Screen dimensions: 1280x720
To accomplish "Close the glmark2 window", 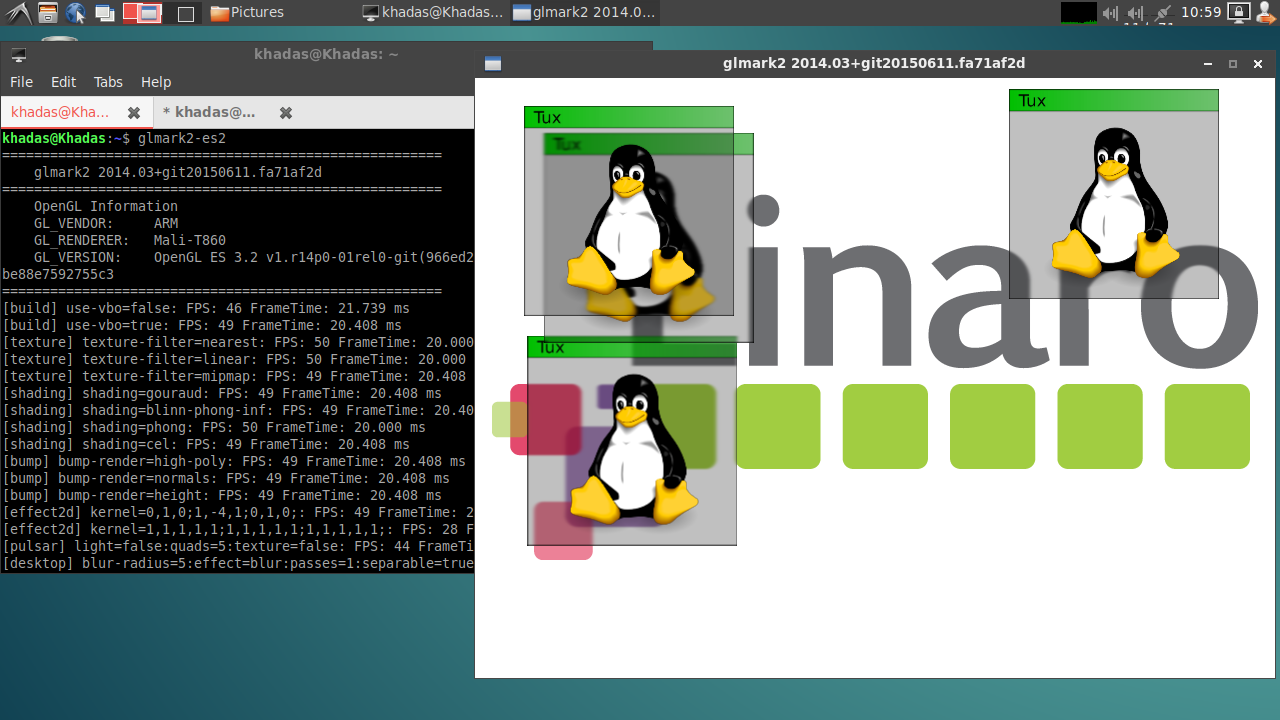I will (x=1258, y=64).
